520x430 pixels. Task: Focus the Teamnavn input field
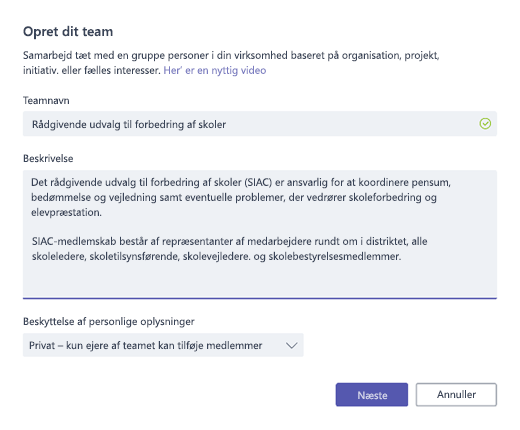pos(260,124)
